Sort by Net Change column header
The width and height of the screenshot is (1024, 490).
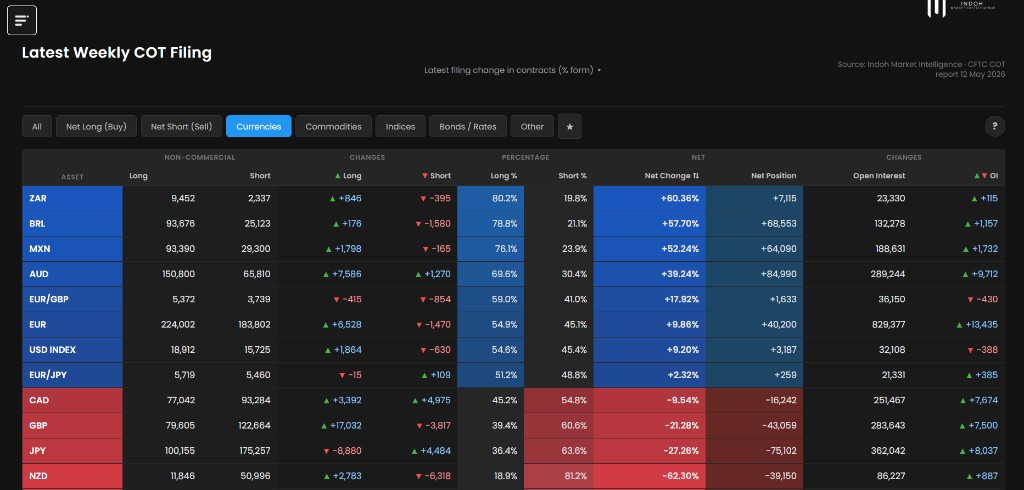click(671, 176)
